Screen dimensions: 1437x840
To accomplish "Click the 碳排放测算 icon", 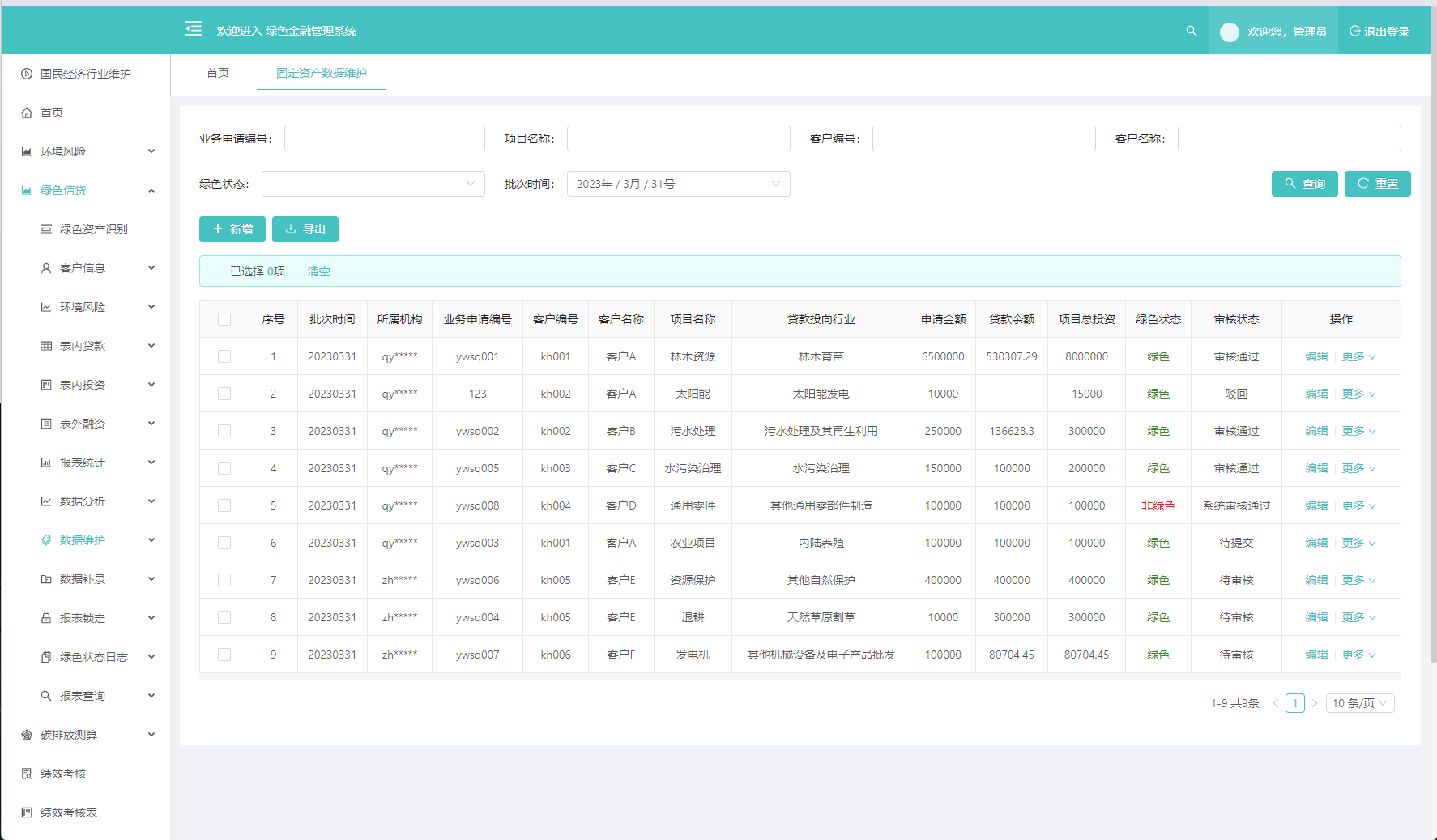I will 27,735.
